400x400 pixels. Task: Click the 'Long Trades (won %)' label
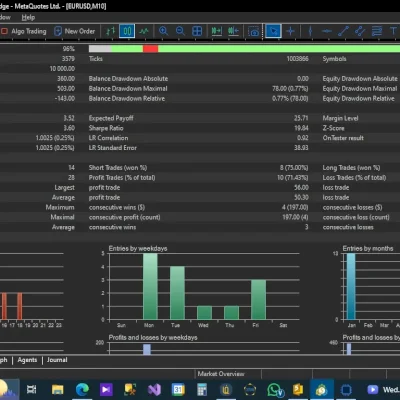(x=351, y=168)
